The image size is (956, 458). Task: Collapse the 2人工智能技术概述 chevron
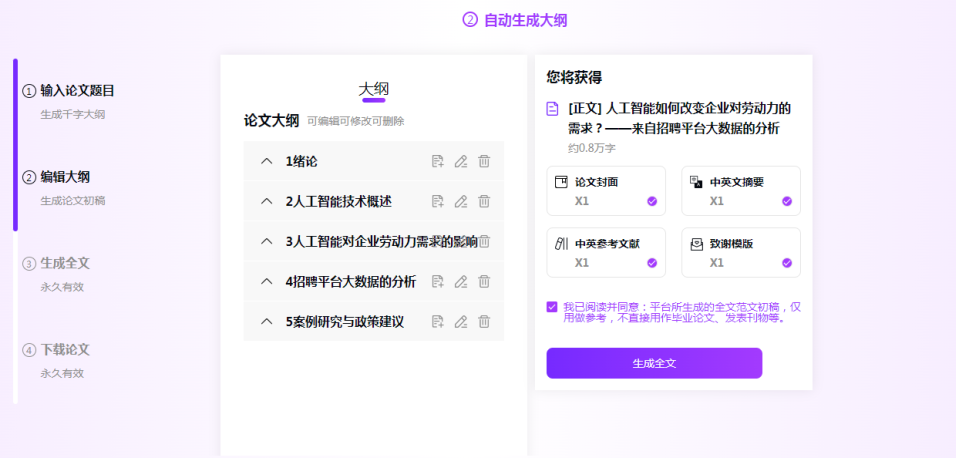(x=266, y=201)
